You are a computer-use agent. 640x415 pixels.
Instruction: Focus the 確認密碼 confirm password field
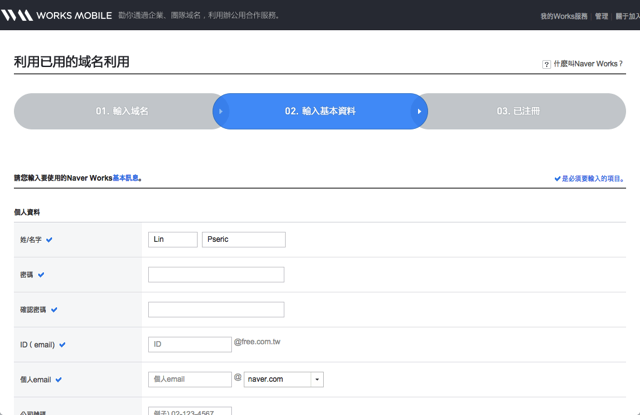pos(216,309)
